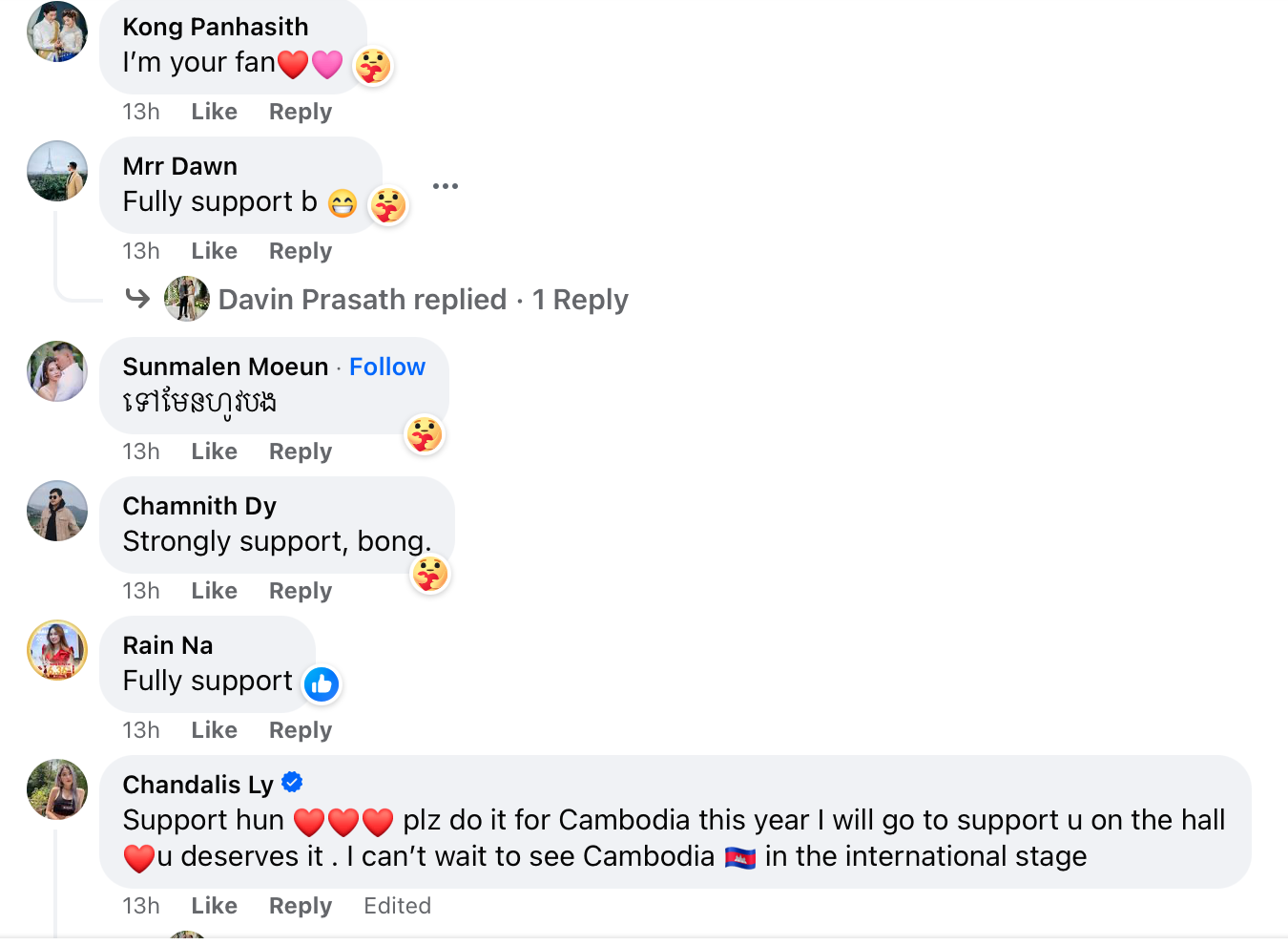The height and width of the screenshot is (945, 1288).
Task: View edit history via the Edited label
Action: tap(397, 906)
